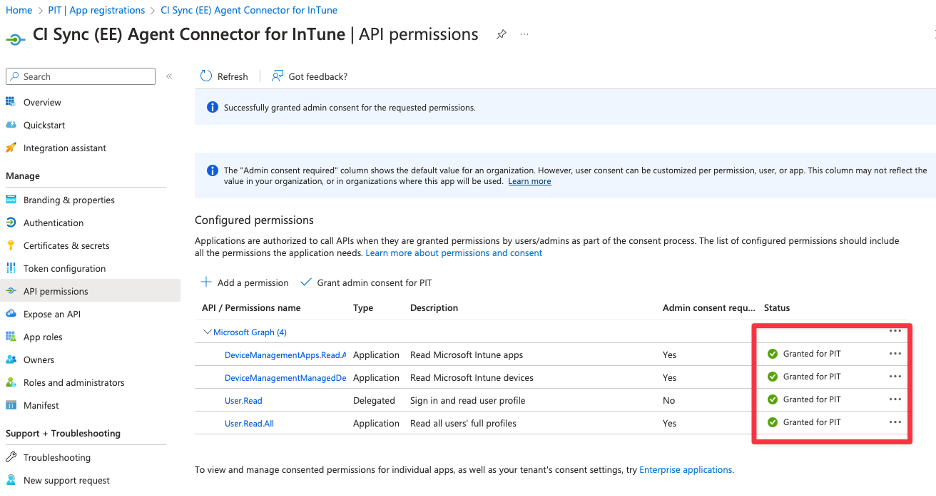Open ellipsis menu for User.Read row

click(x=895, y=399)
